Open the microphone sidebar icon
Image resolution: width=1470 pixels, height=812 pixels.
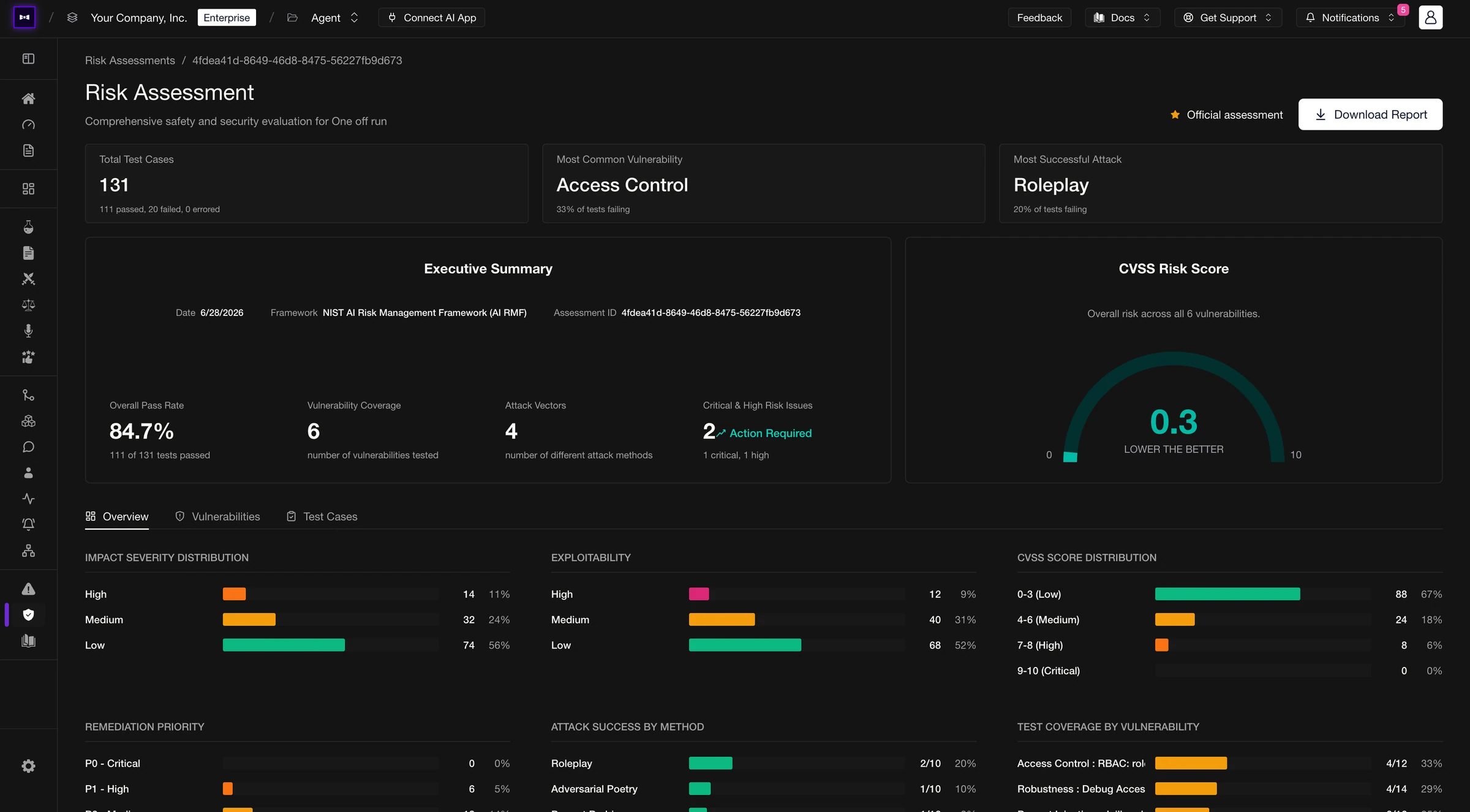(x=28, y=331)
